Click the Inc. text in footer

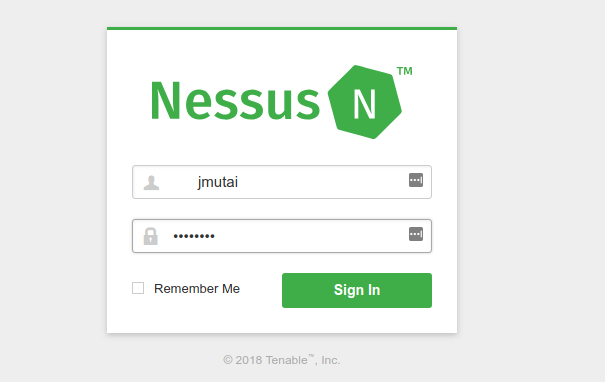click(x=330, y=360)
